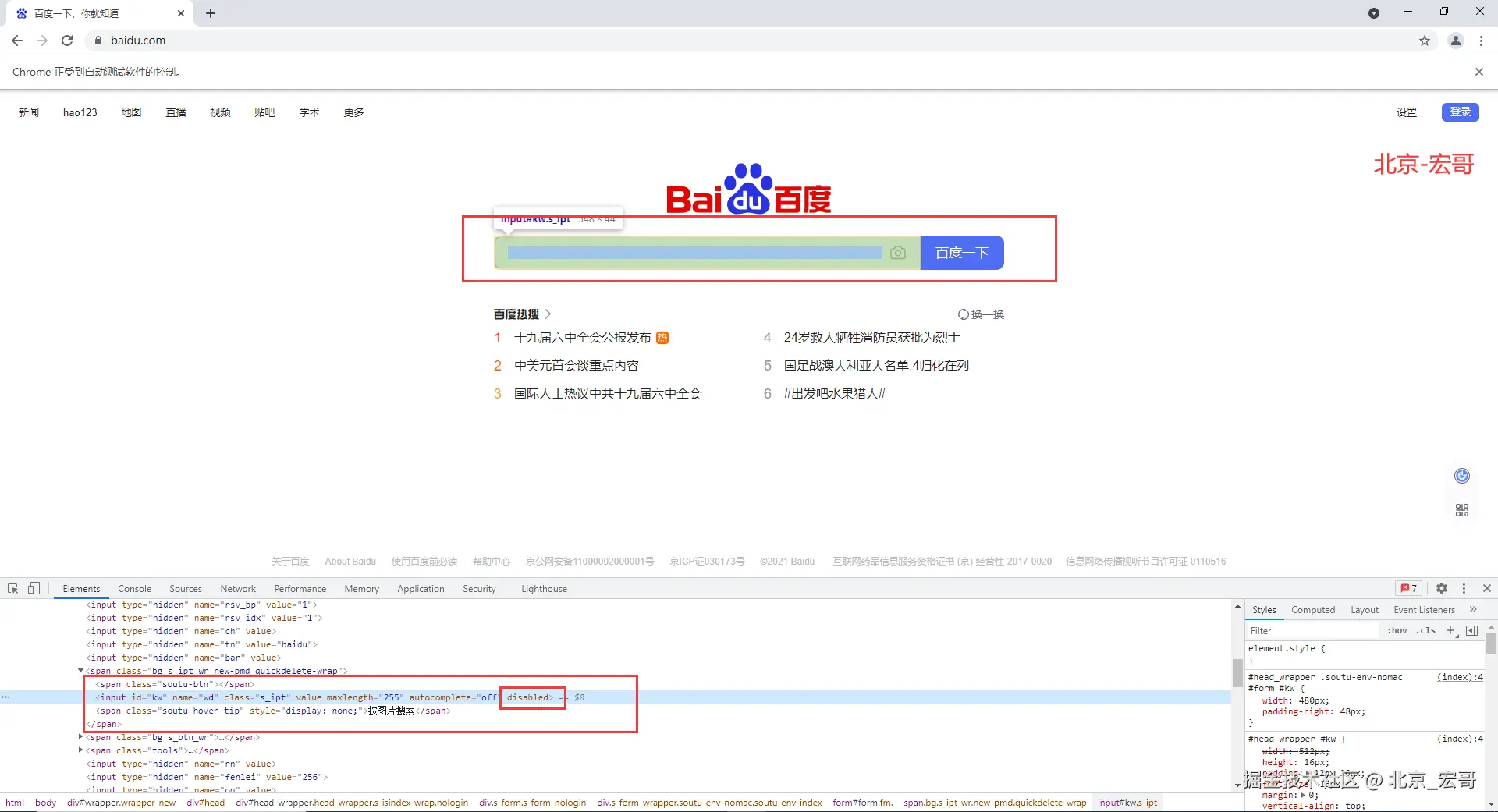The width and height of the screenshot is (1498, 812).
Task: Click the camera image-search icon
Action: click(x=898, y=253)
